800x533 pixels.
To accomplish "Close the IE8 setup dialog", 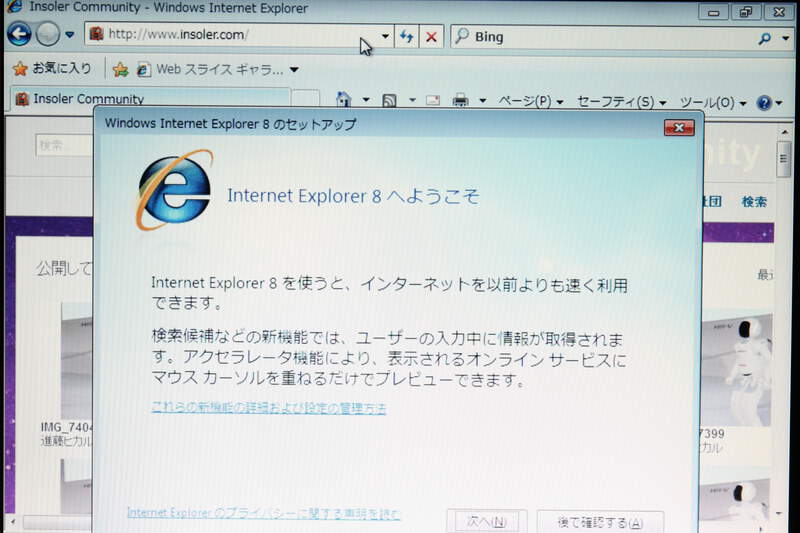I will coord(679,128).
